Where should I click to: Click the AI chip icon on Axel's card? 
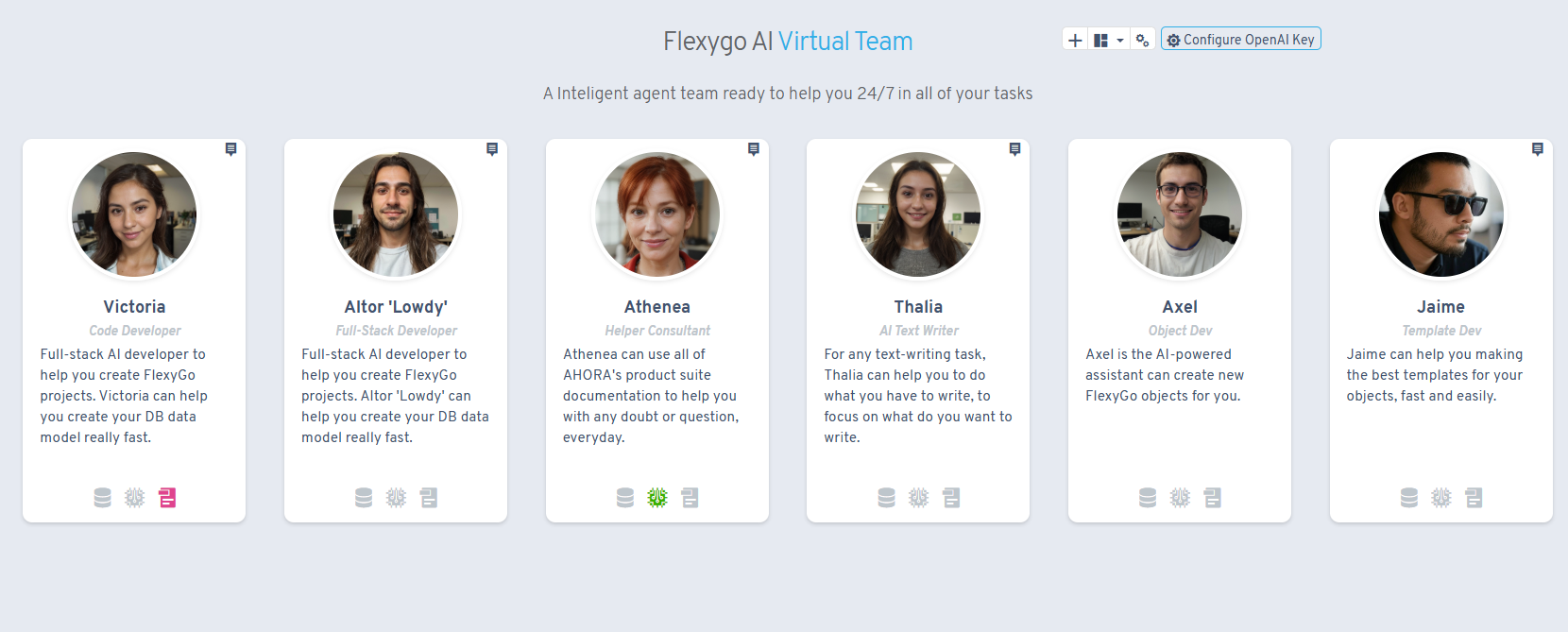coord(1180,498)
